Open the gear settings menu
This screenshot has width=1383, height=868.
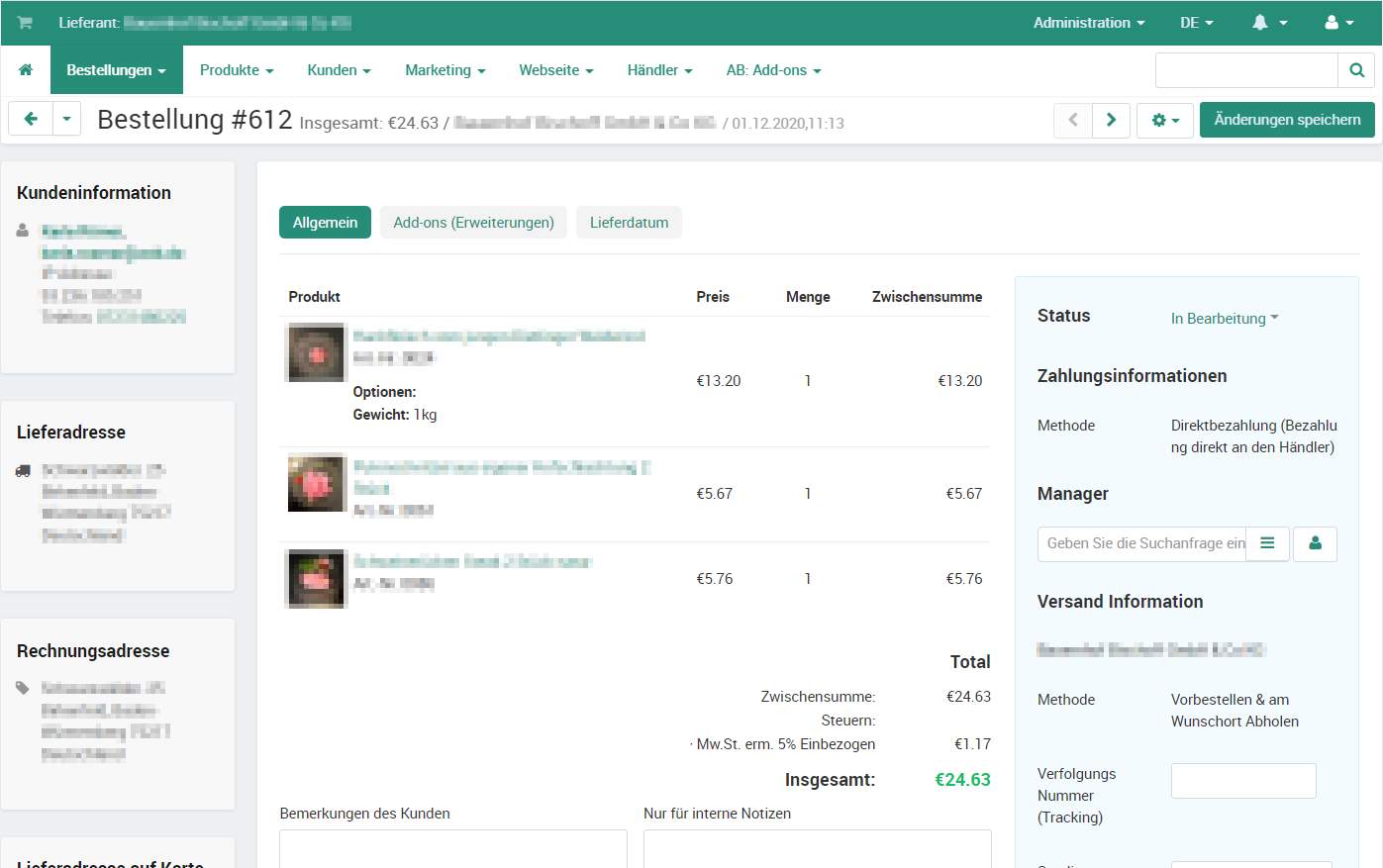1165,120
